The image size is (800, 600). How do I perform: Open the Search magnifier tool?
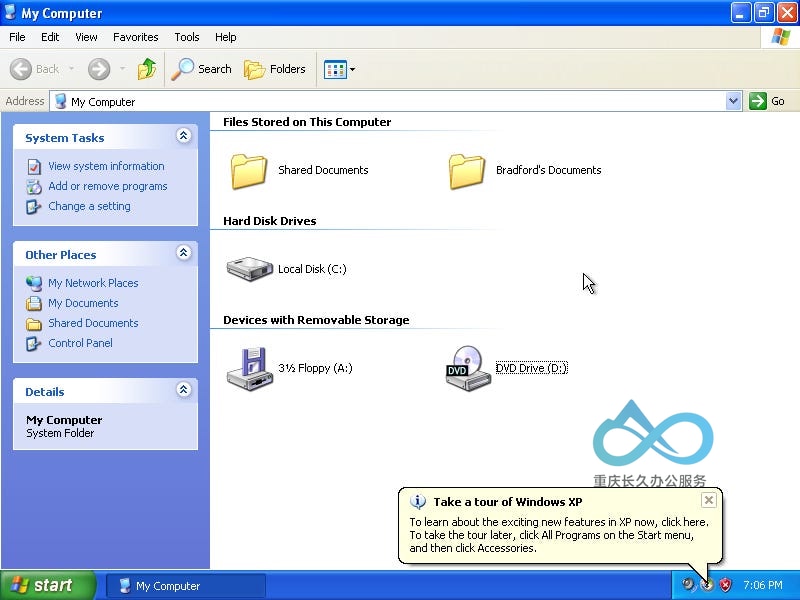pyautogui.click(x=202, y=69)
